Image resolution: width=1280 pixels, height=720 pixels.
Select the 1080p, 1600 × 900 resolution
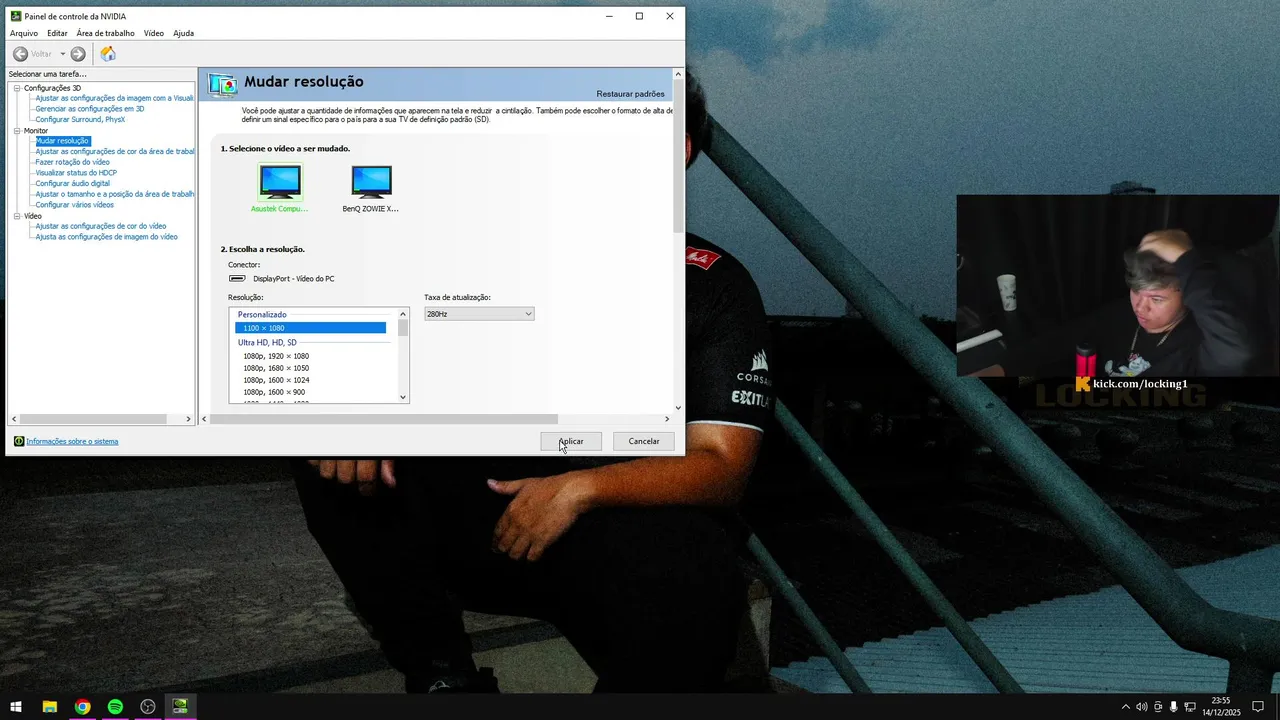pos(274,392)
